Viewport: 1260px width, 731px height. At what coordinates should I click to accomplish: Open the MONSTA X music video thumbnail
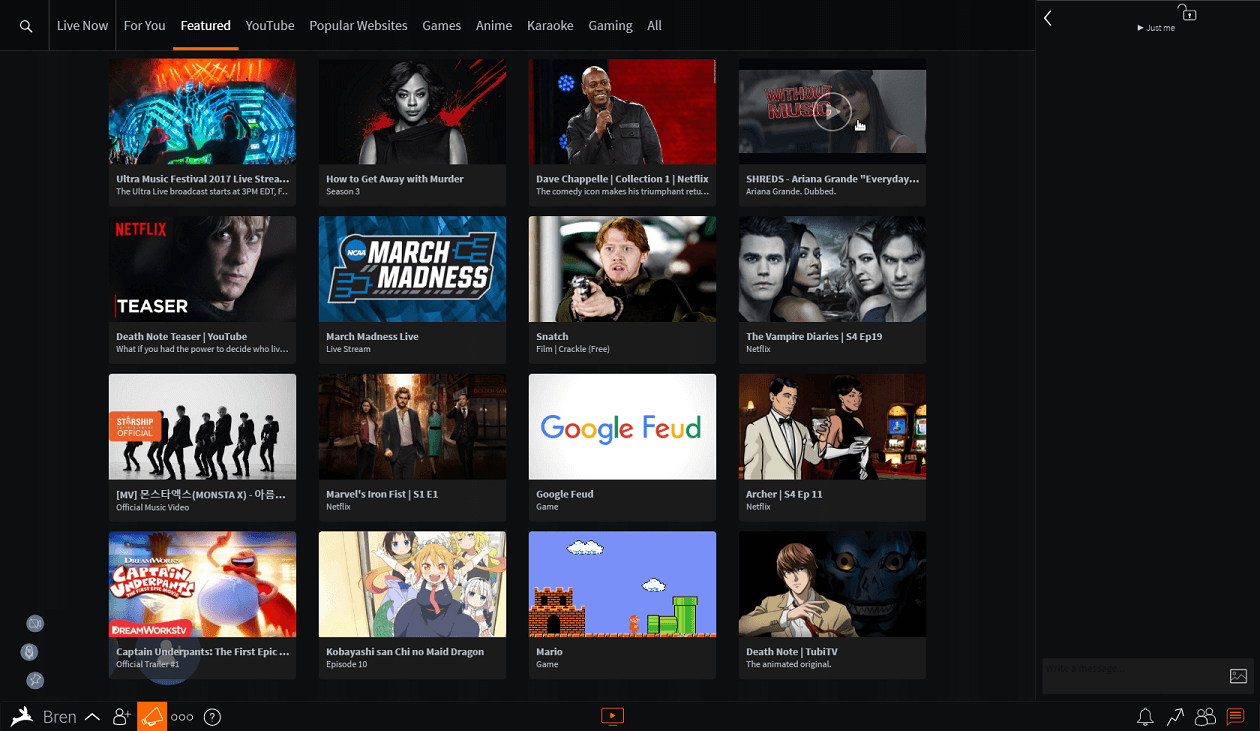[x=202, y=427]
